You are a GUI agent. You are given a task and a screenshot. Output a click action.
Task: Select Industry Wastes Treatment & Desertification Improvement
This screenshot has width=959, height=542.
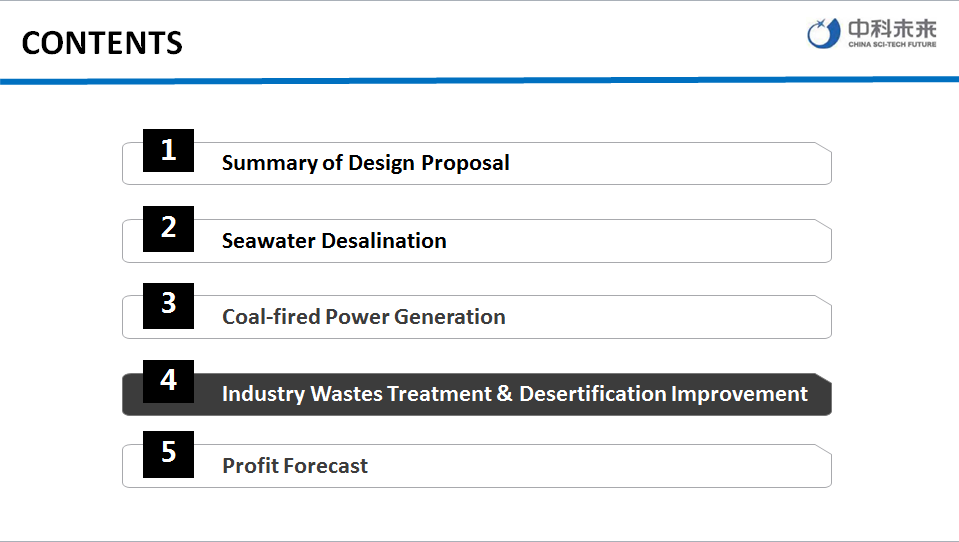514,394
